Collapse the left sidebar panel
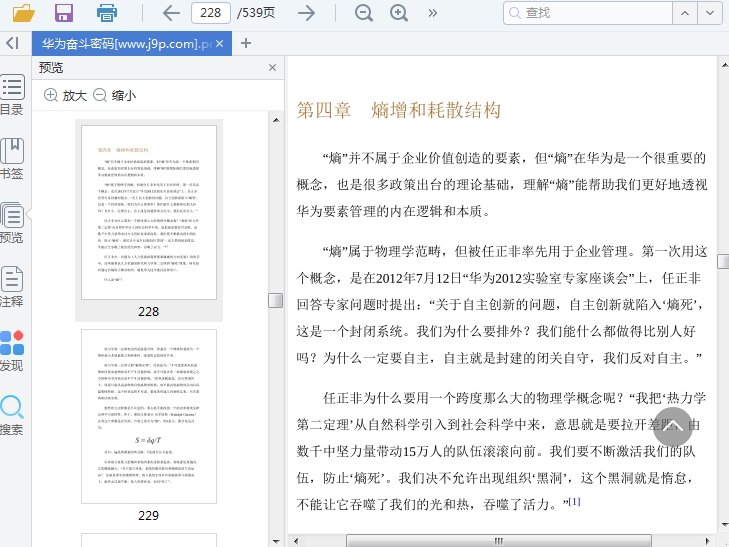The image size is (729, 547). [12, 43]
